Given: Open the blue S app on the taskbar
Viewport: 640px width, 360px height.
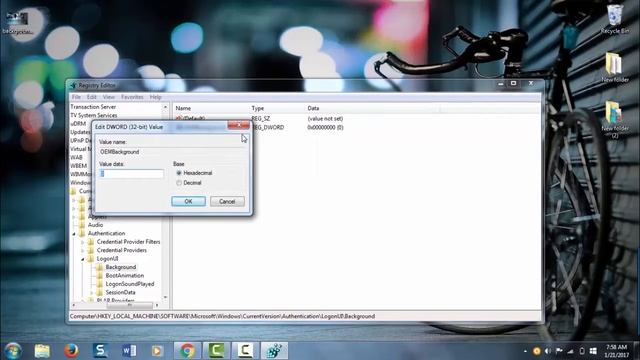Looking at the screenshot, I should tap(100, 351).
